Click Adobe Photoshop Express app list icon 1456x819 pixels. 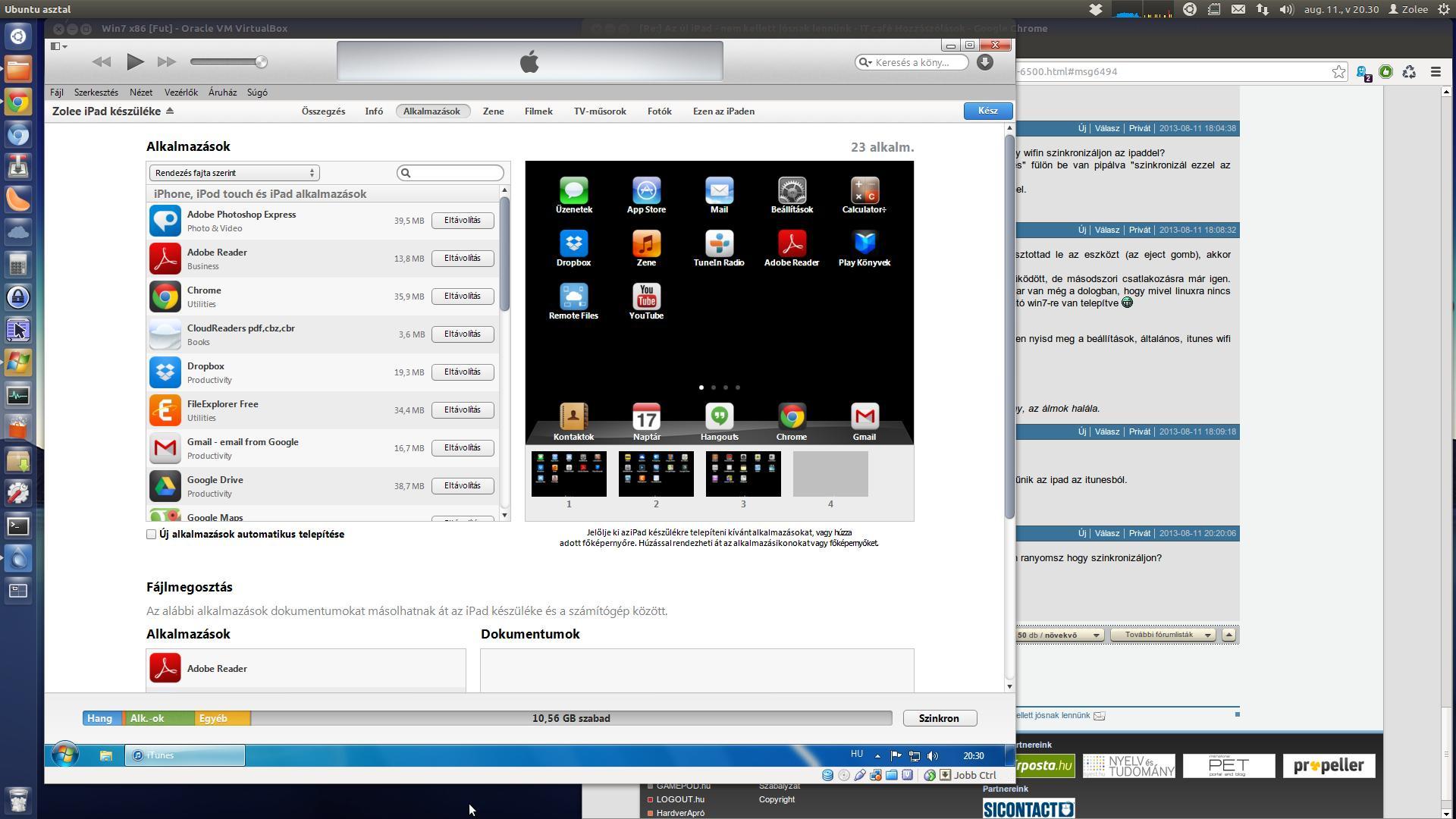coord(165,221)
